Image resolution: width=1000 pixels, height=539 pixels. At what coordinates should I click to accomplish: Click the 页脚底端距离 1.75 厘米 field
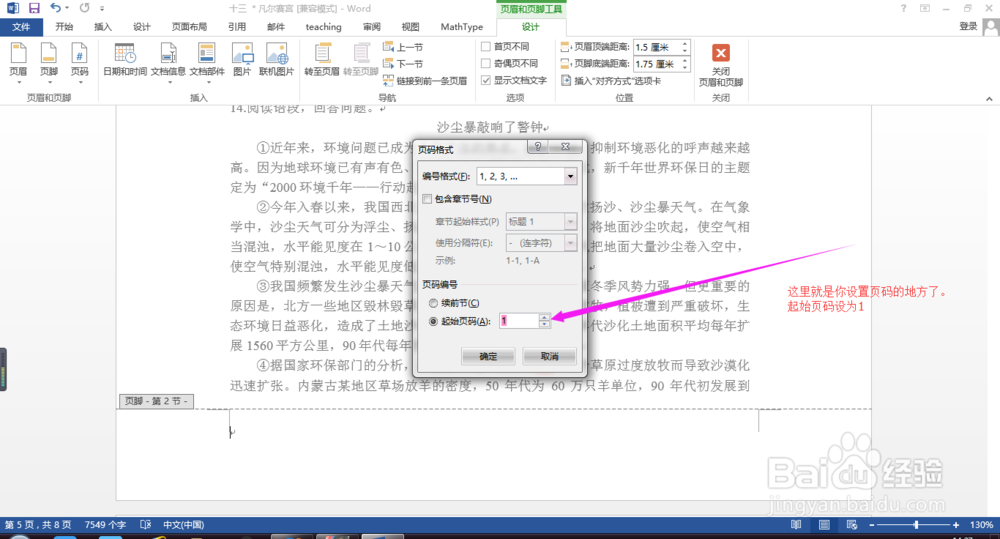[657, 64]
